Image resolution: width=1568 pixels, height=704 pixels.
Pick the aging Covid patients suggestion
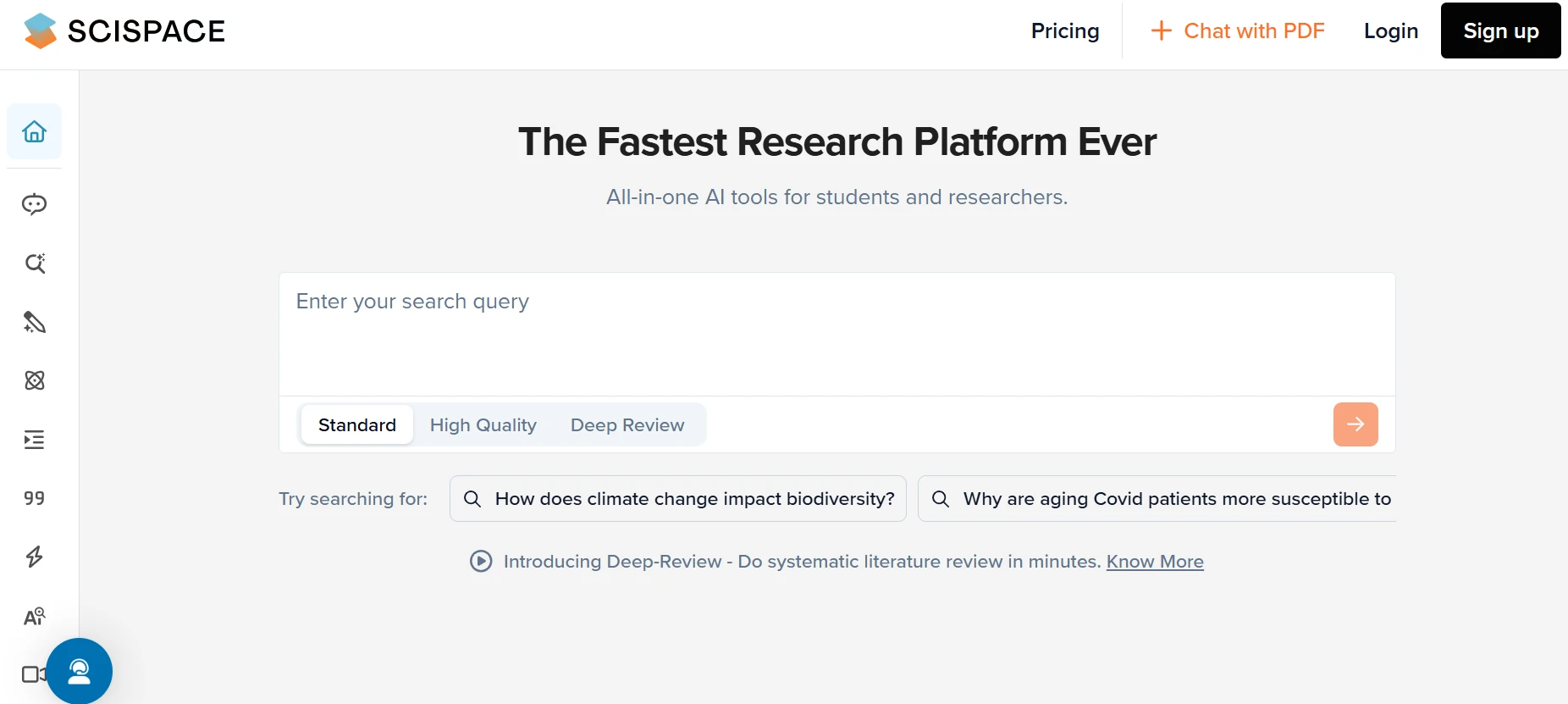click(x=1160, y=498)
